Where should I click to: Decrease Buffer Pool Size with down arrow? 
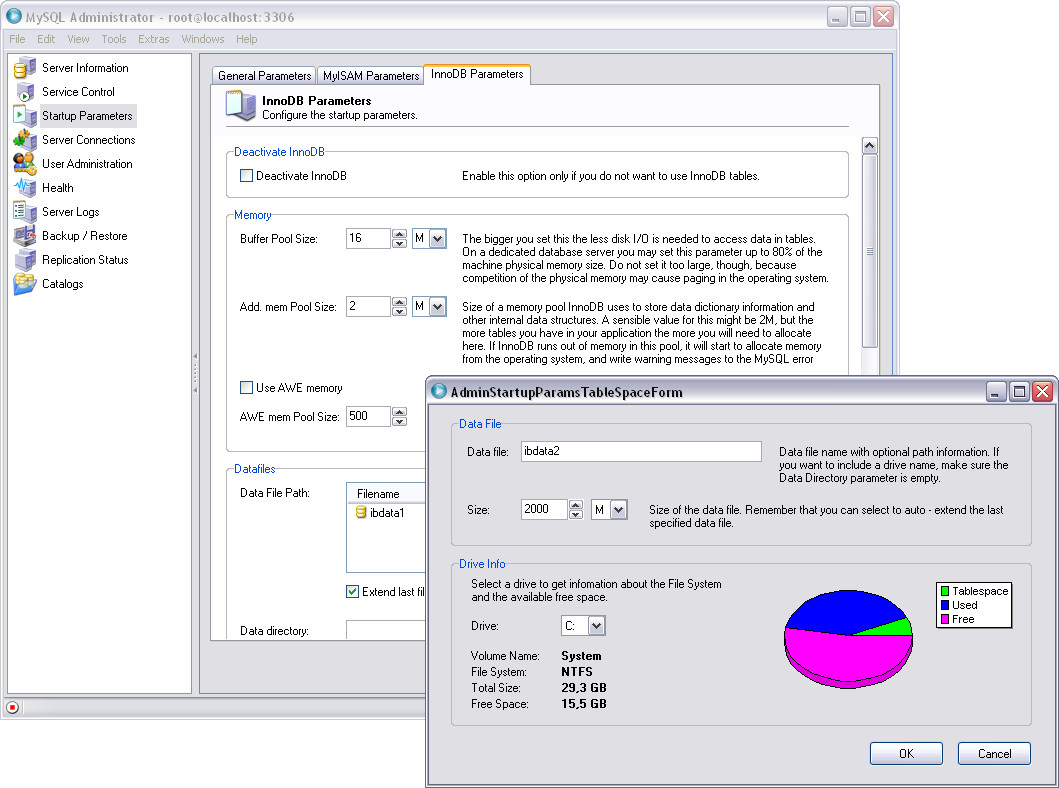(x=400, y=243)
